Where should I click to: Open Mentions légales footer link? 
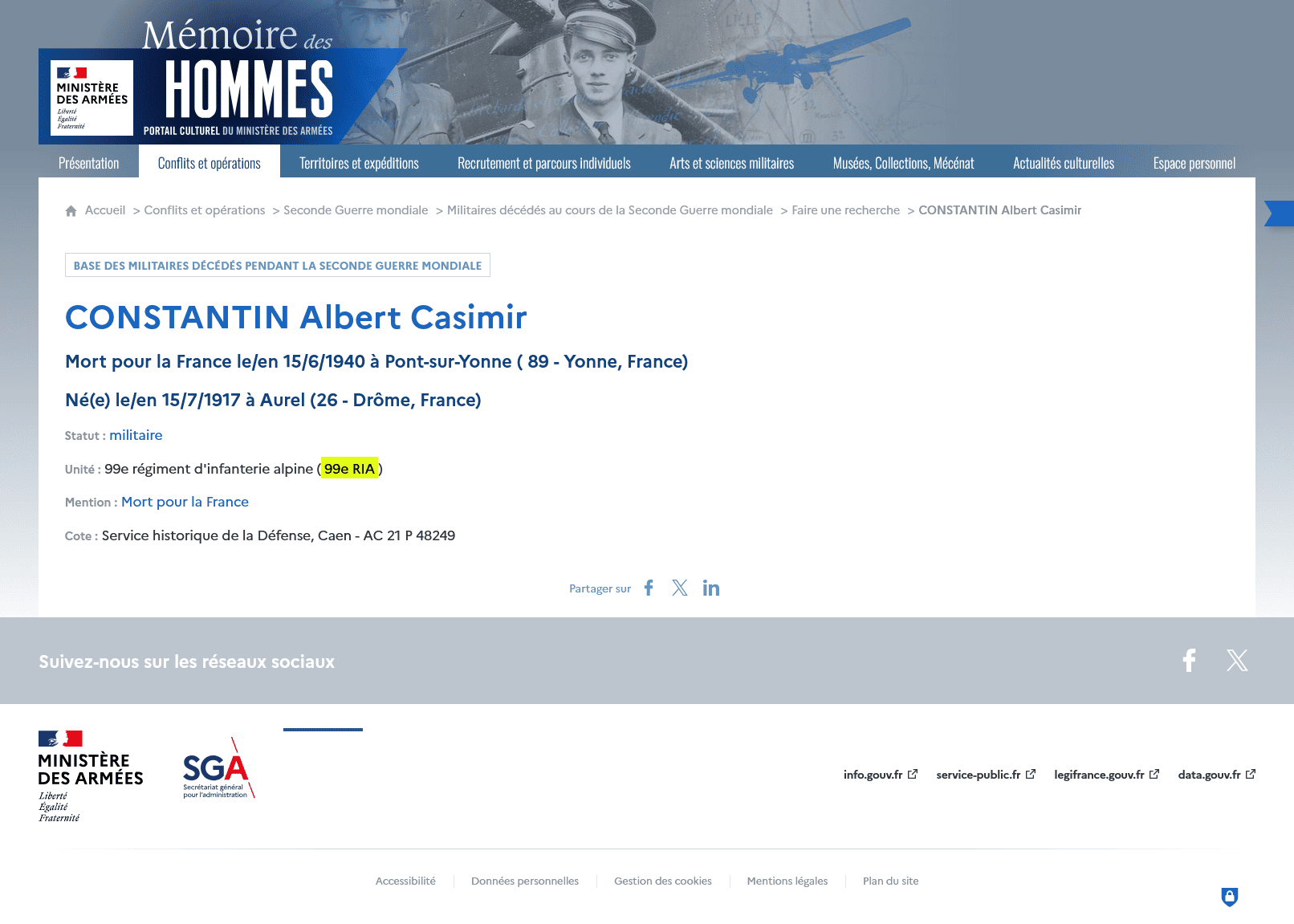(787, 881)
